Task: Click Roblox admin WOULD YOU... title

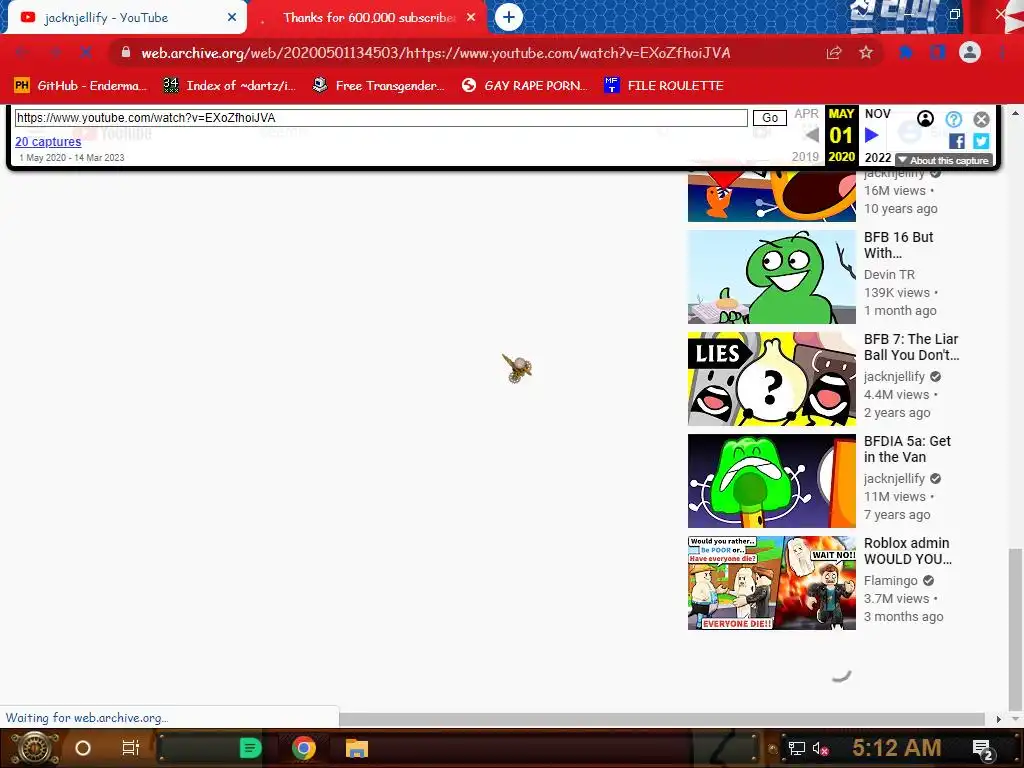Action: 908,551
